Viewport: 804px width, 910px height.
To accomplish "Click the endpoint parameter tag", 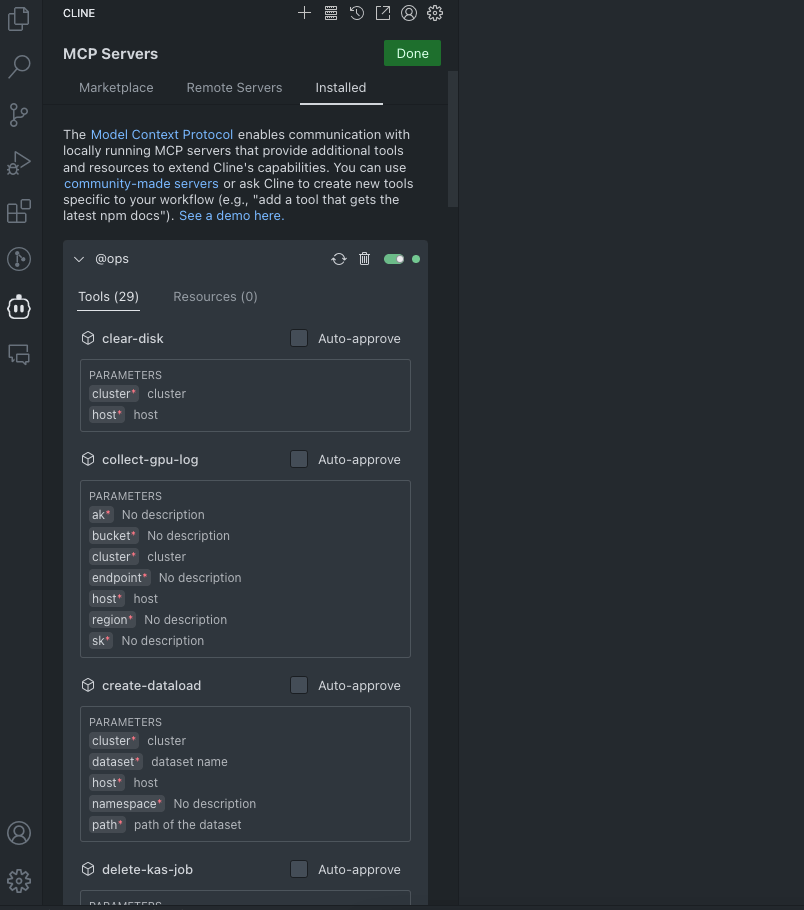I will pos(120,577).
